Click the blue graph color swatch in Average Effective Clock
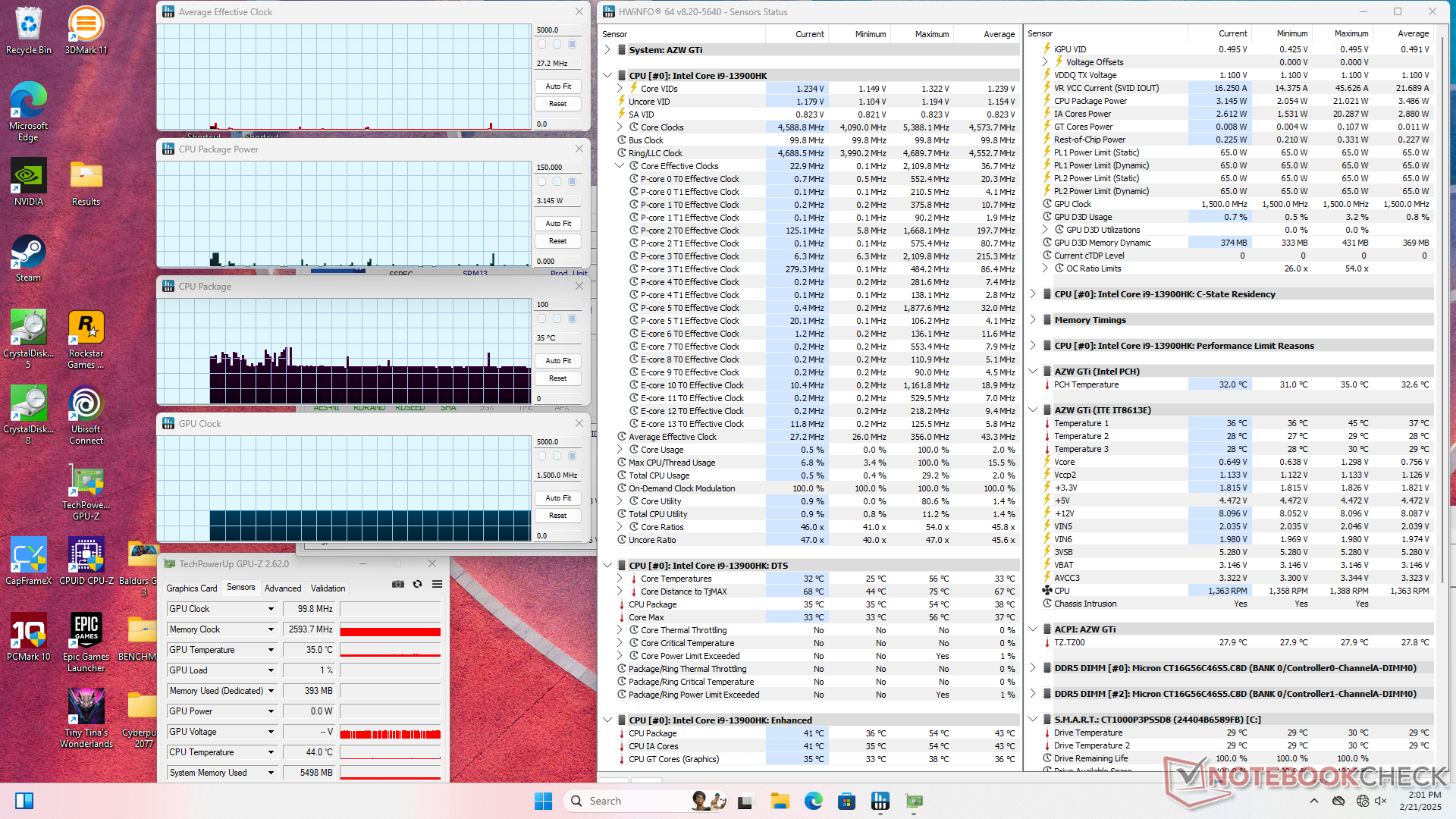The width and height of the screenshot is (1456, 819). click(x=573, y=44)
